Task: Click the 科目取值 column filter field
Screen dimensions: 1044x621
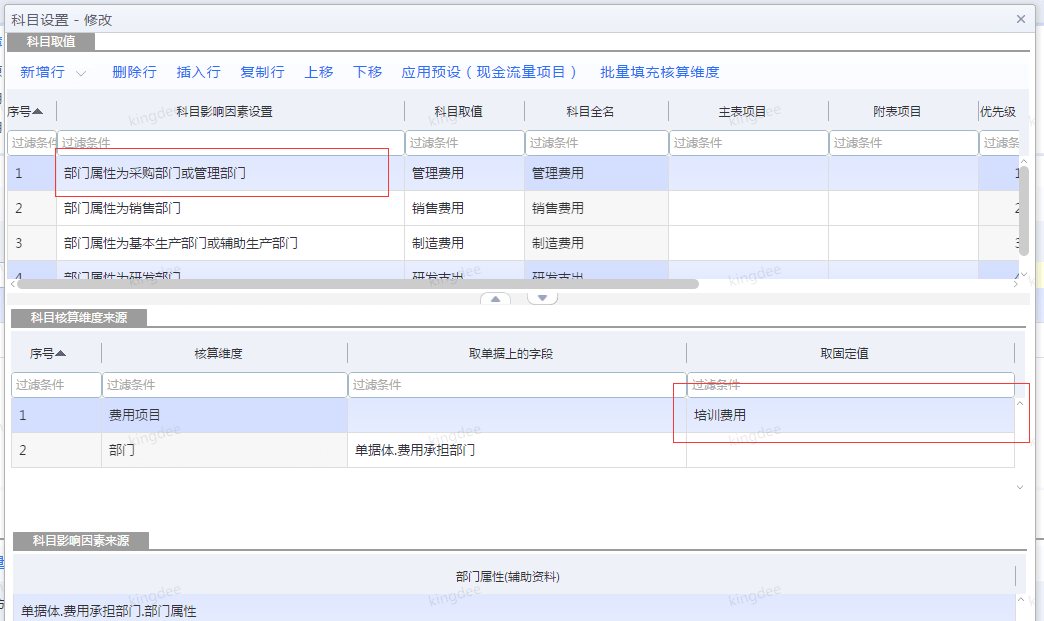Action: coord(464,143)
